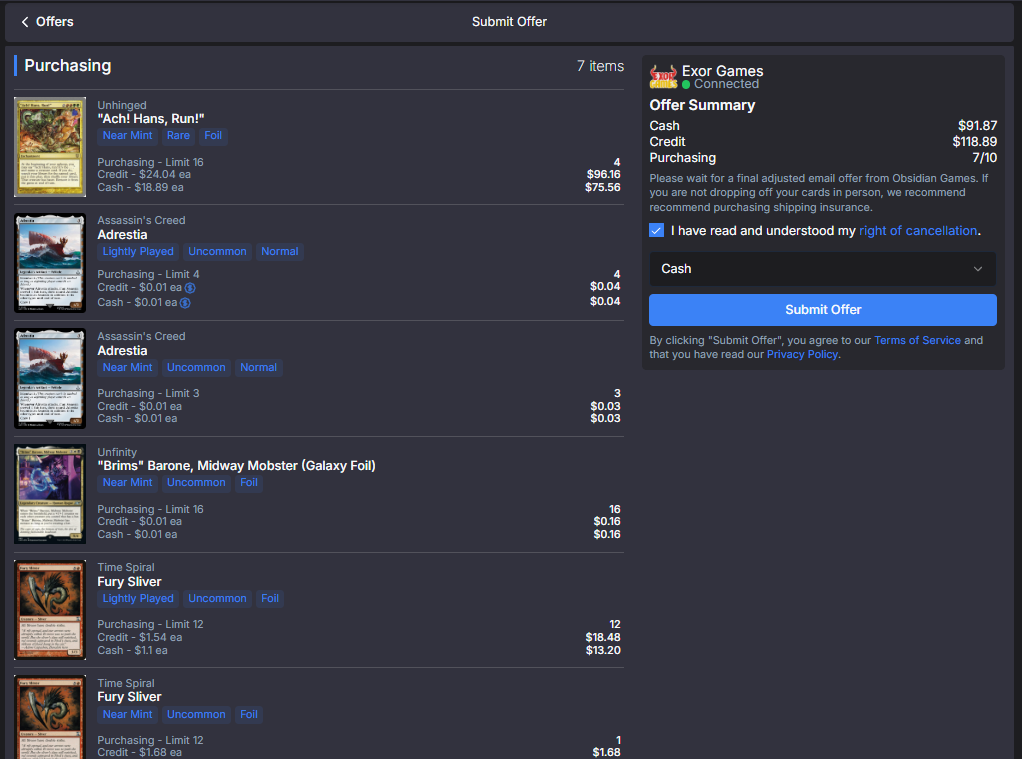The height and width of the screenshot is (759, 1022).
Task: Open the Lightly Played Fury Sliver thumbnail
Action: 50,610
